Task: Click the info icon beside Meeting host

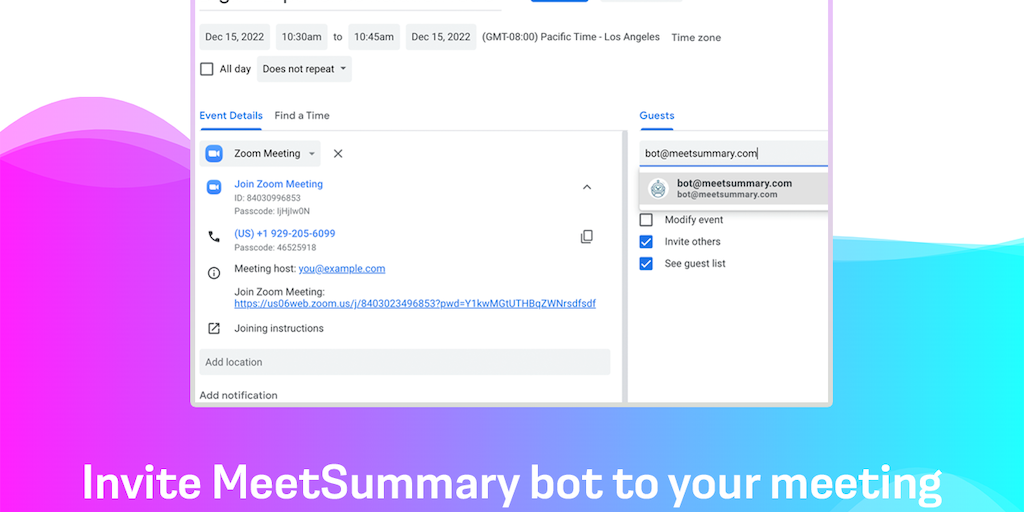Action: (214, 273)
